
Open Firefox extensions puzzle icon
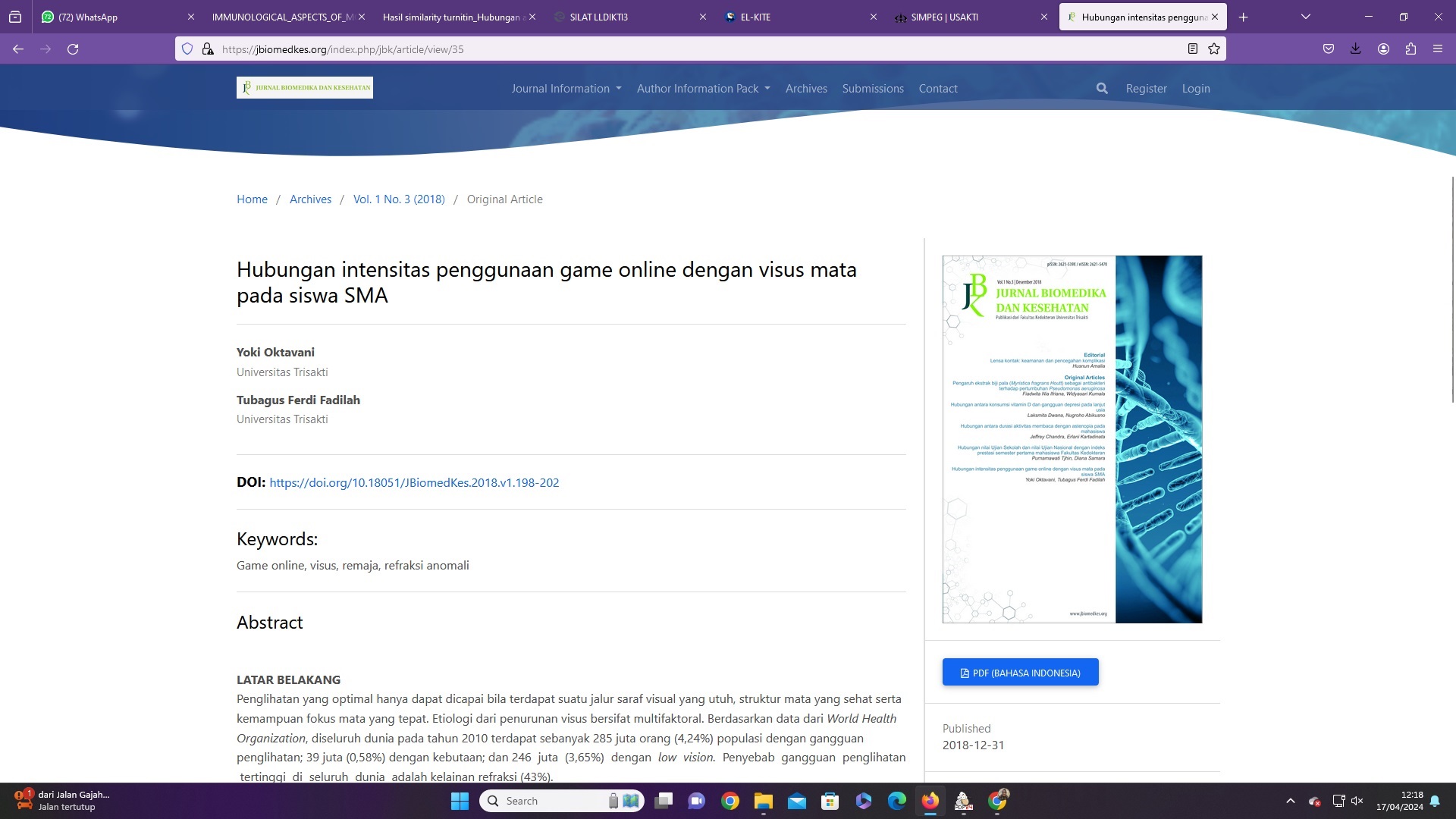1410,49
